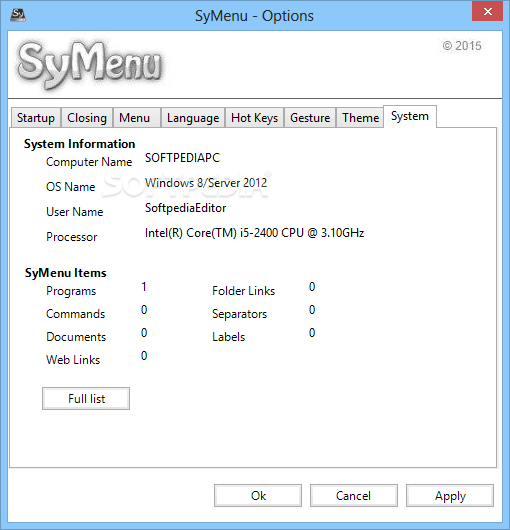The width and height of the screenshot is (510, 530).
Task: Click the Documents label
Action: (x=76, y=337)
